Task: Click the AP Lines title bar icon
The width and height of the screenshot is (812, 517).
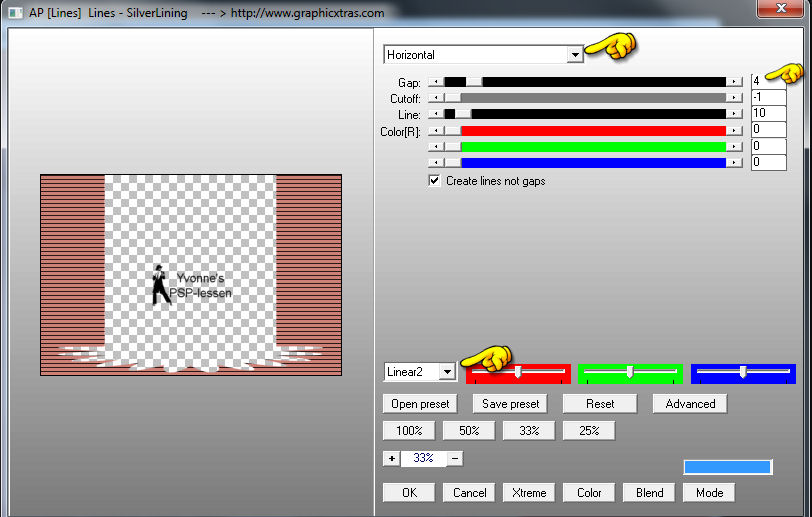Action: click(16, 12)
